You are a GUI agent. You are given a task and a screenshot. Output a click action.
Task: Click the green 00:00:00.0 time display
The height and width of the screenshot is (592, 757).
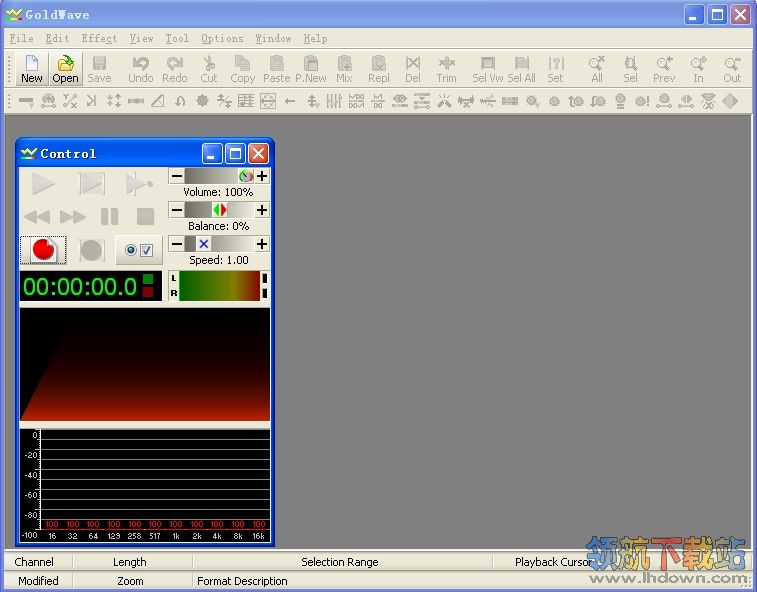point(90,286)
